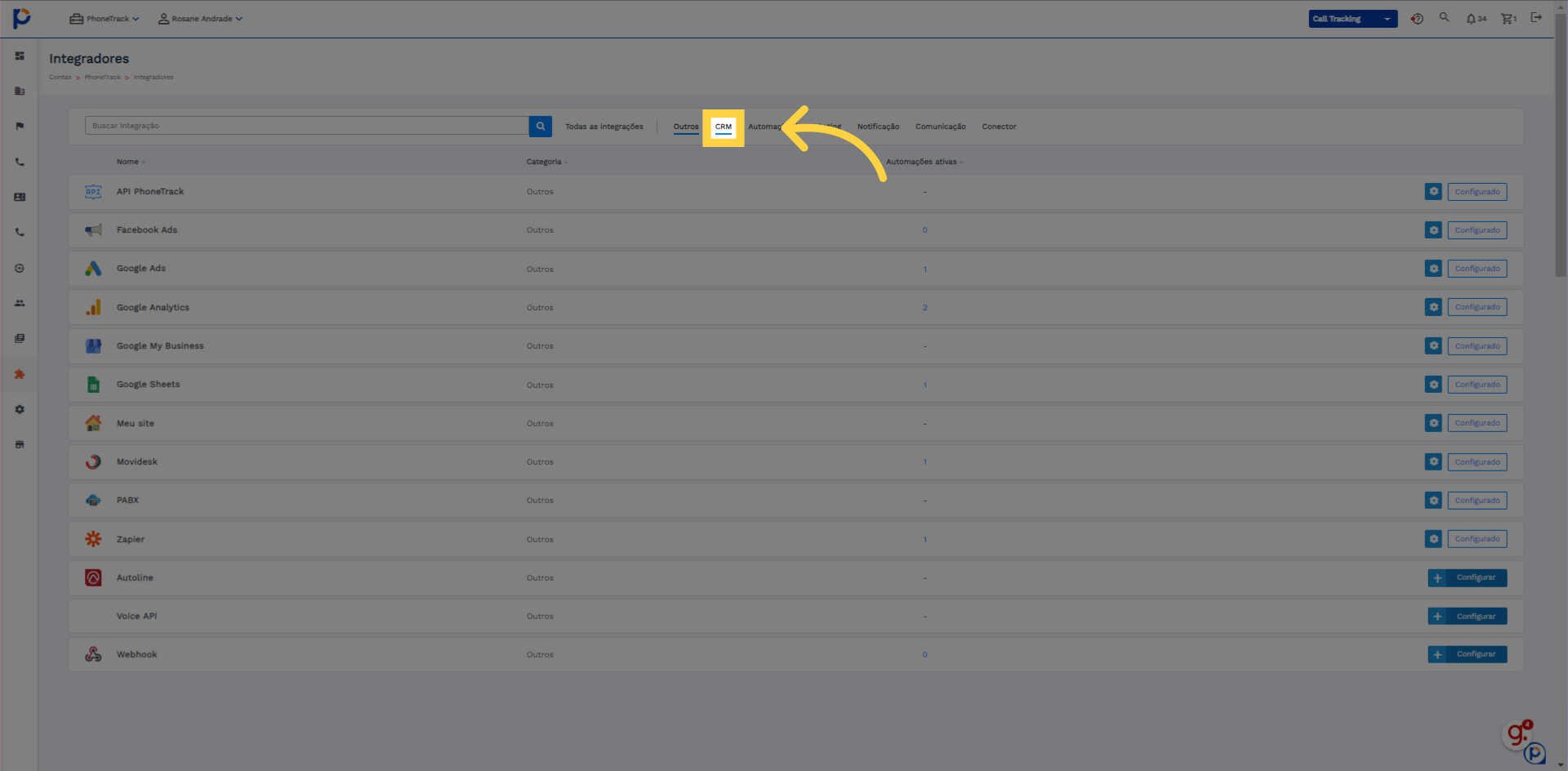
Task: Click the Google Ads logo icon
Action: pyautogui.click(x=93, y=269)
